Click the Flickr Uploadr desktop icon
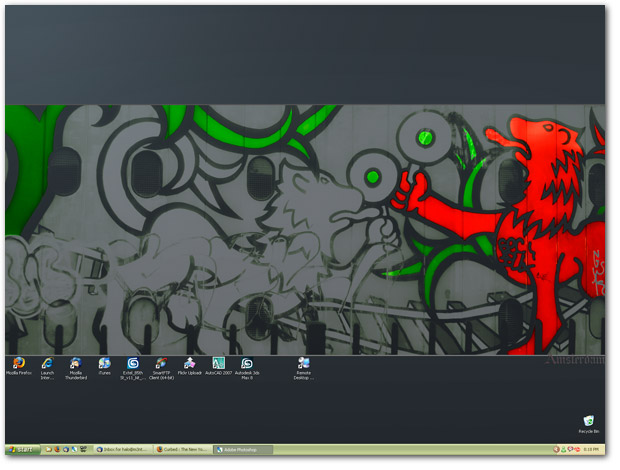The image size is (620, 470). click(x=190, y=364)
